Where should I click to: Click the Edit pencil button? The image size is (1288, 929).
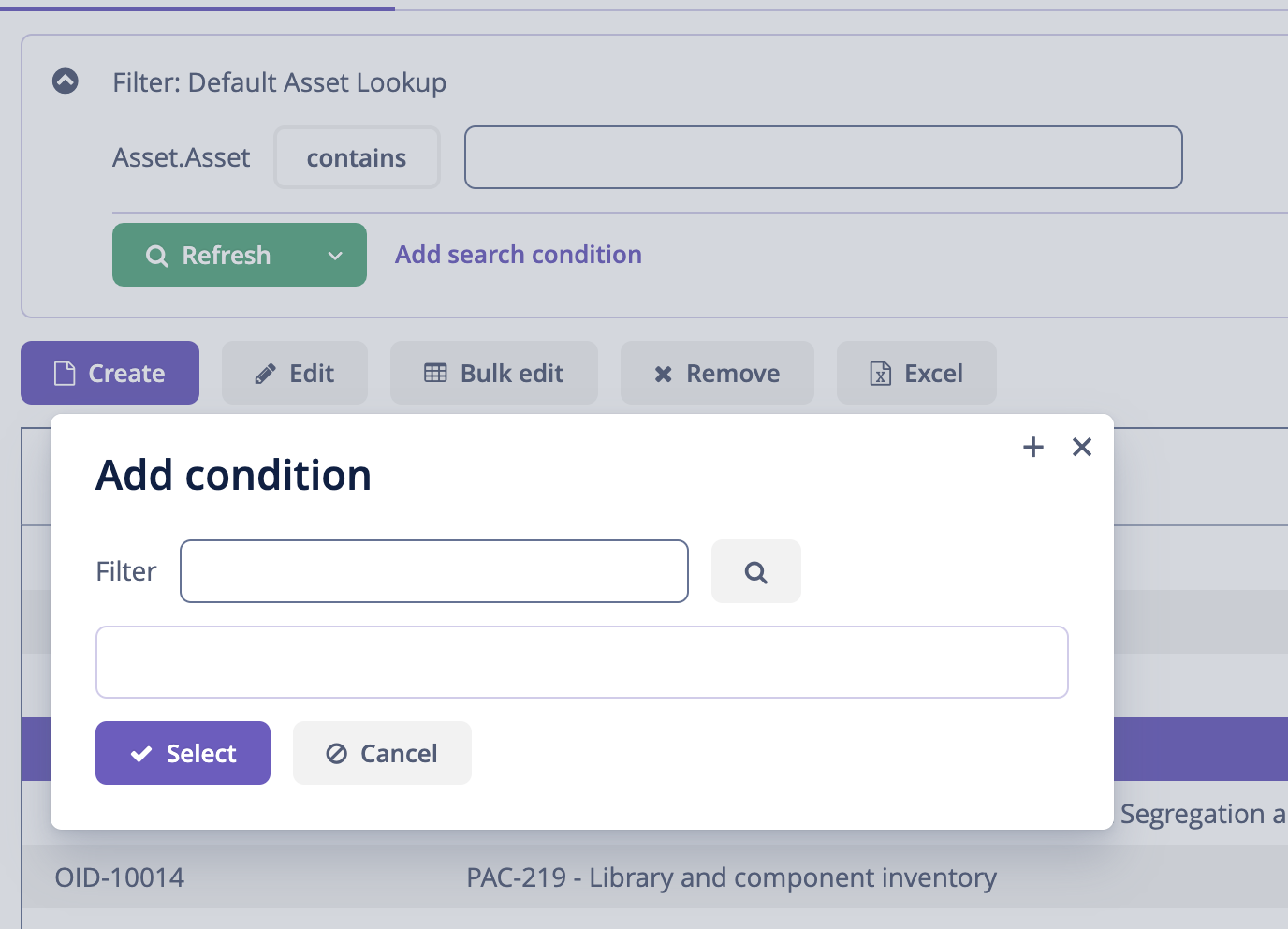[295, 373]
